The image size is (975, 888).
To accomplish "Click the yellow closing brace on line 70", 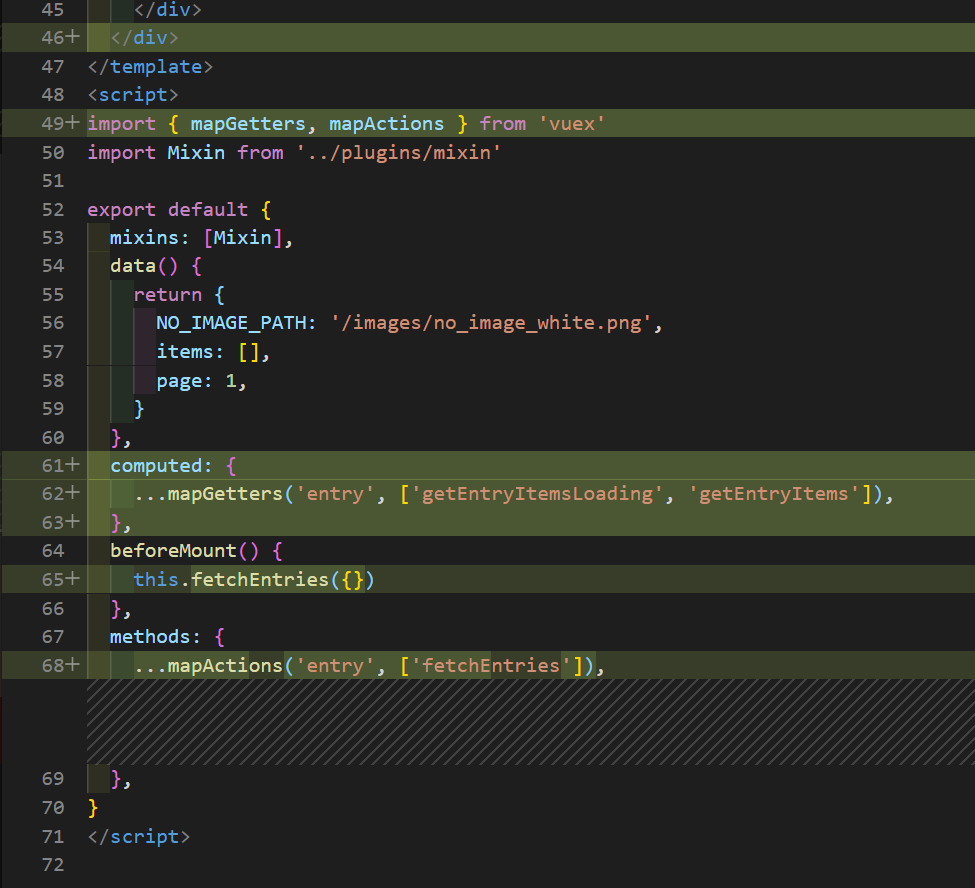I will (93, 808).
